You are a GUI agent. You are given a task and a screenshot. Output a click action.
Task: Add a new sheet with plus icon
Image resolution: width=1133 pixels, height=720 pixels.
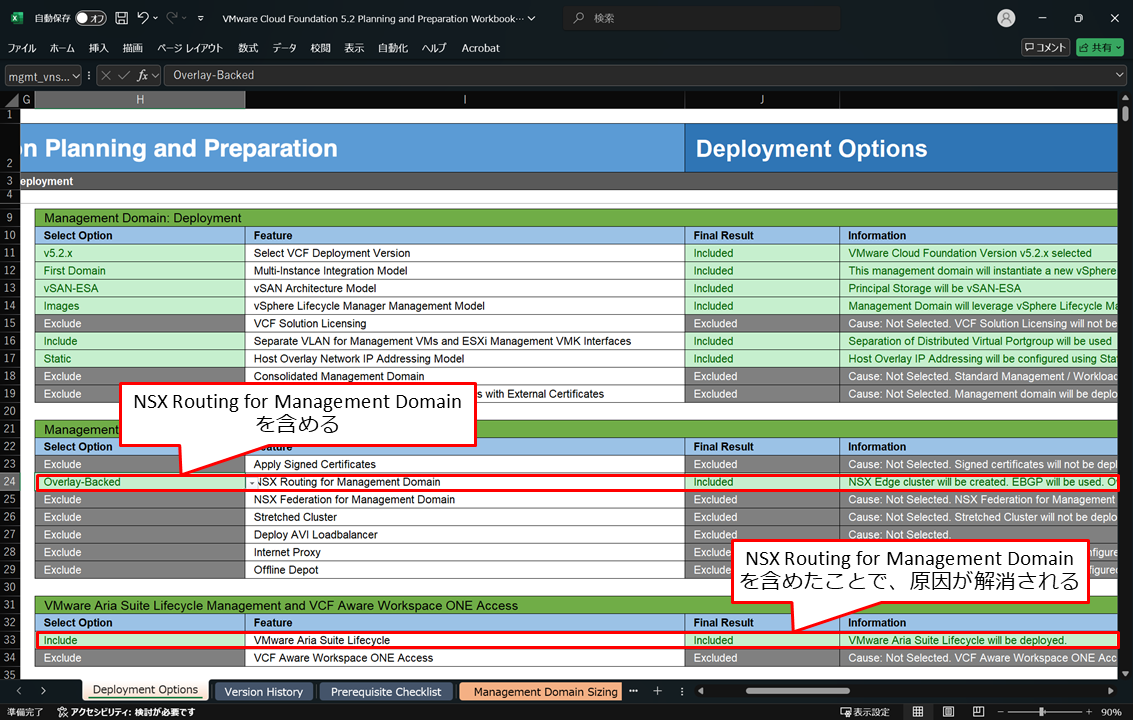658,691
